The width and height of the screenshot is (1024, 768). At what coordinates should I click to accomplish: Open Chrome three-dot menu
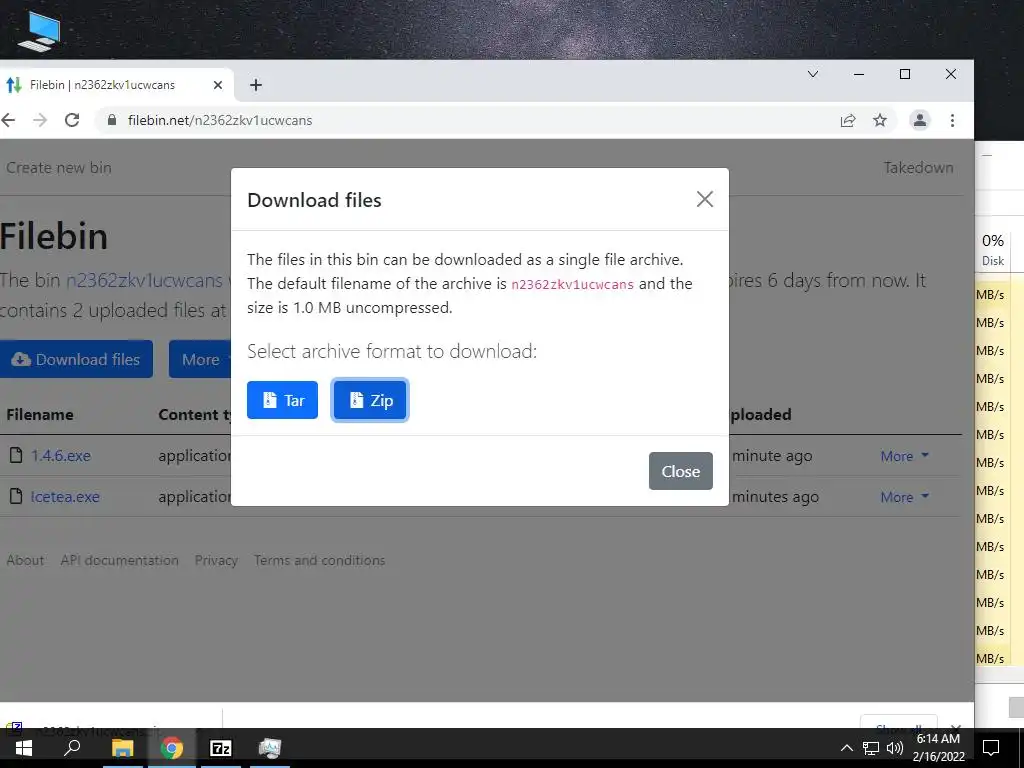point(952,120)
